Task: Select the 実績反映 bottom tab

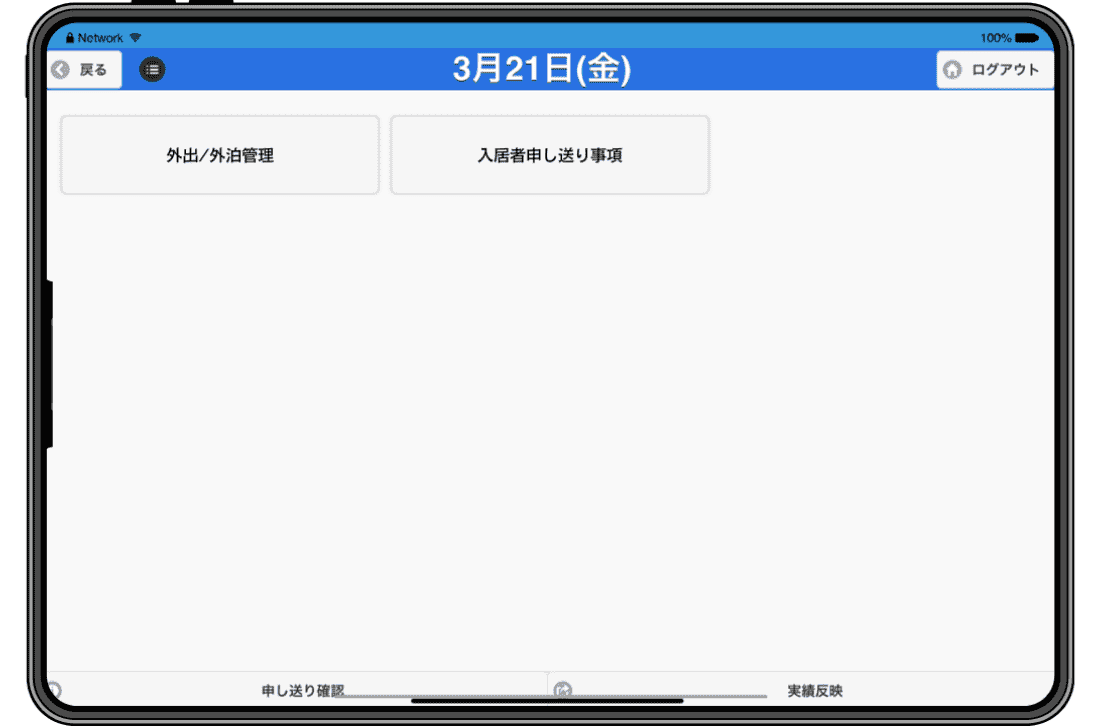Action: (x=802, y=690)
